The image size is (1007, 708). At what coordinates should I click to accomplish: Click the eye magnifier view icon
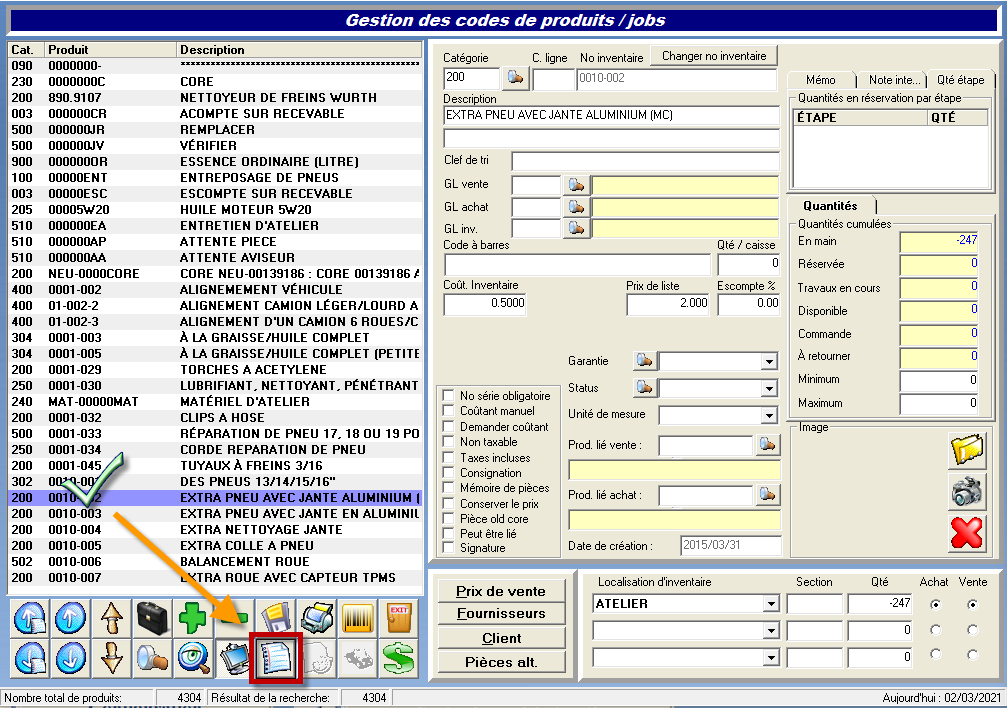[193, 659]
